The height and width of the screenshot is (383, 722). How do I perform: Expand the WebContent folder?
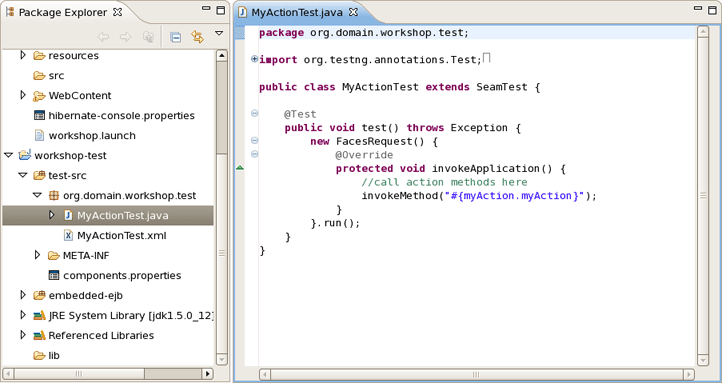point(23,95)
